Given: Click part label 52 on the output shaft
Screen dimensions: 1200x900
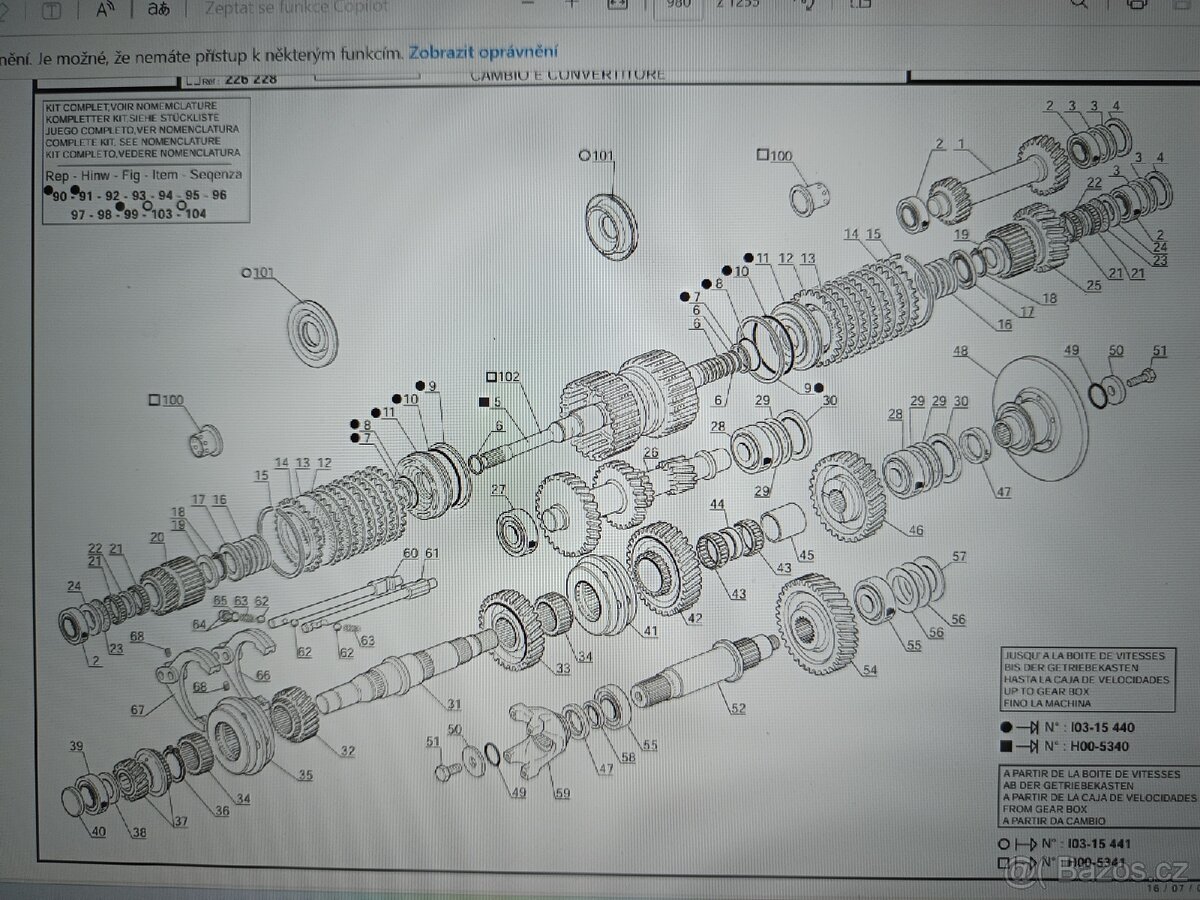Looking at the screenshot, I should [737, 709].
